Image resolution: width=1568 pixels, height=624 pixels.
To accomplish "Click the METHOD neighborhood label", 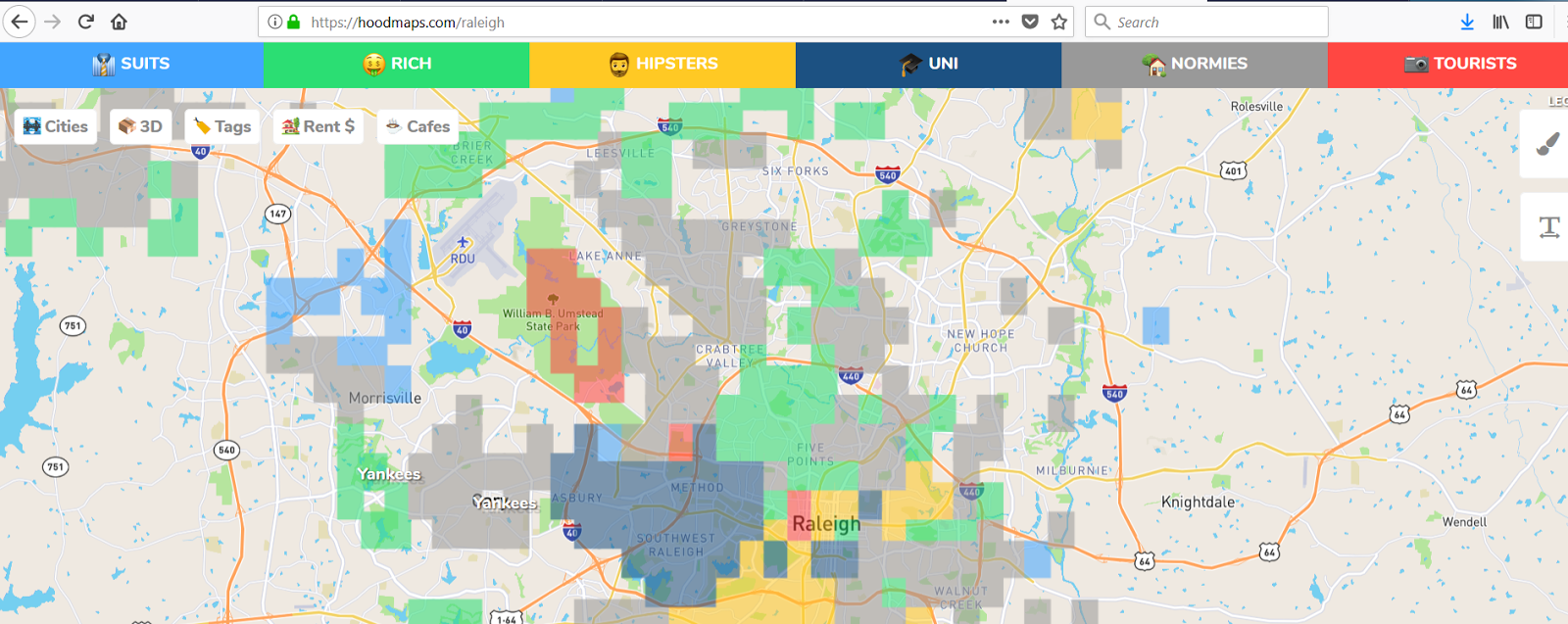I will (x=698, y=487).
